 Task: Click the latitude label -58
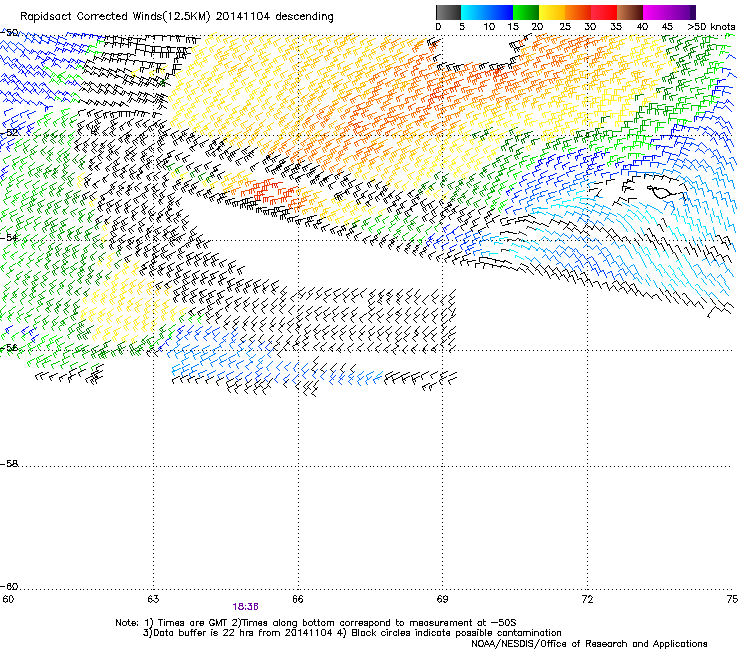coord(9,464)
